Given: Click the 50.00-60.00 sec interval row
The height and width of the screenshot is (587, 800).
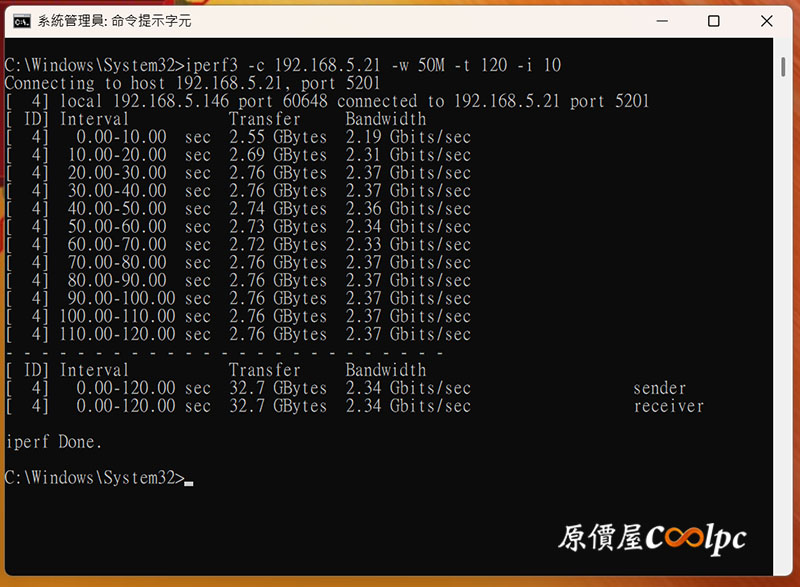Looking at the screenshot, I should click(238, 226).
